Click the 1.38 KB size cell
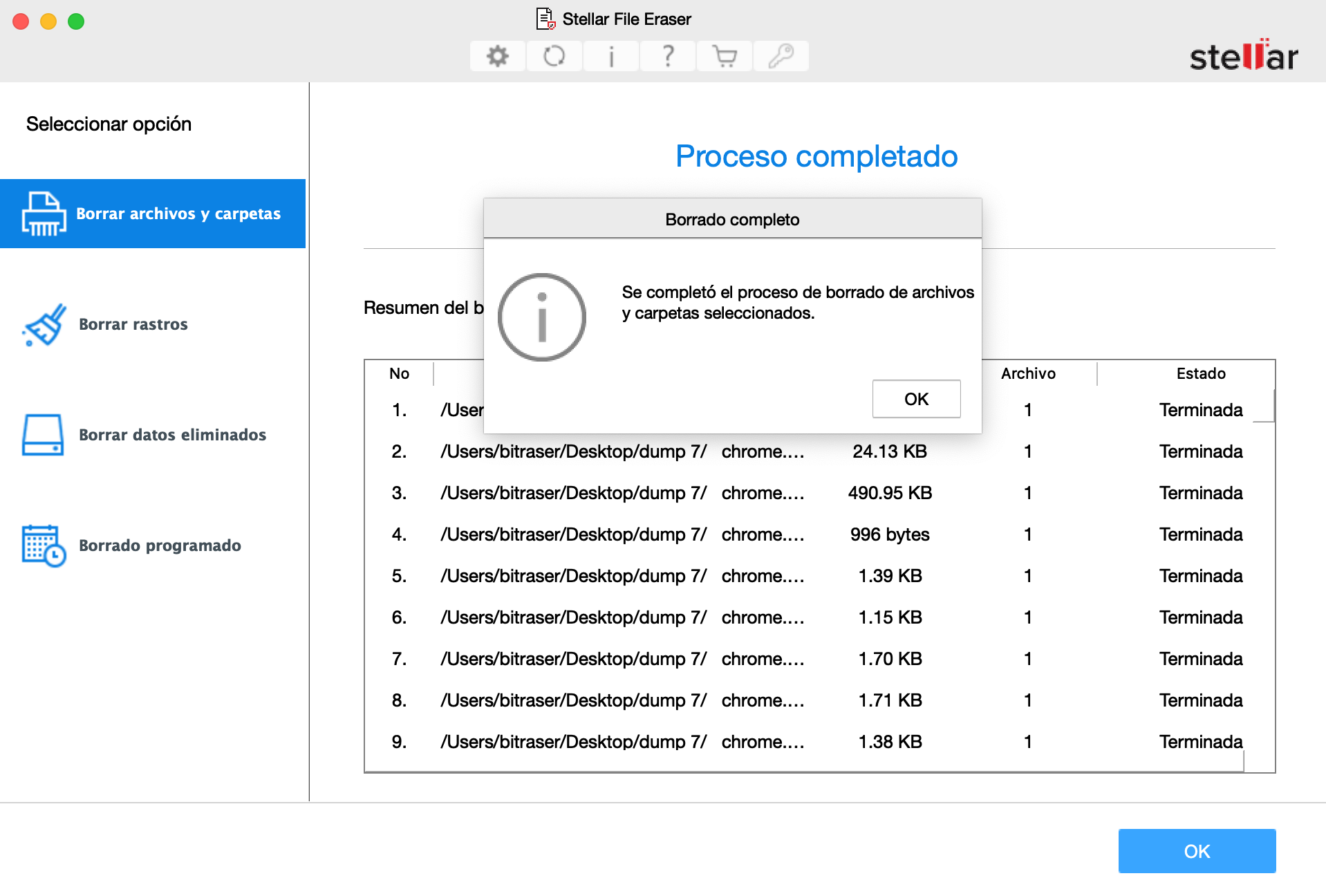The image size is (1326, 896). coord(890,742)
